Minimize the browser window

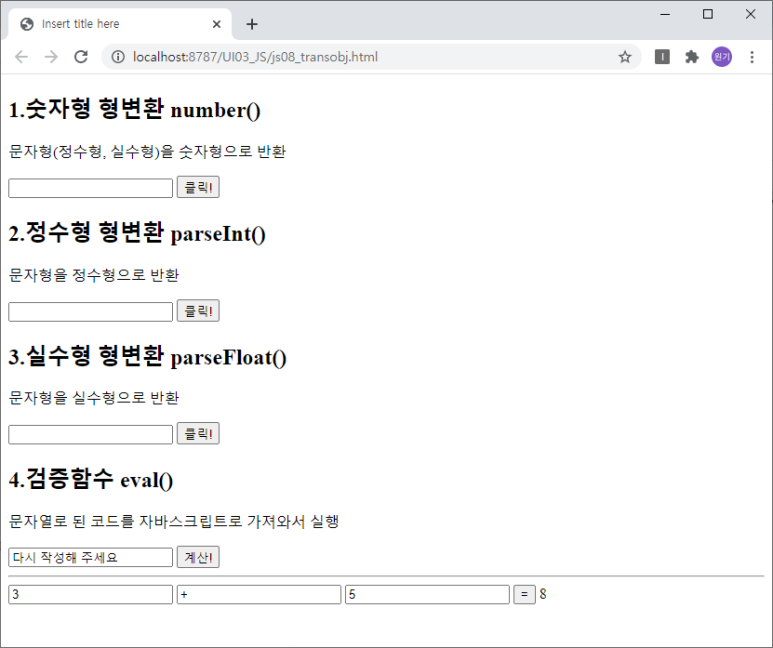[x=665, y=14]
